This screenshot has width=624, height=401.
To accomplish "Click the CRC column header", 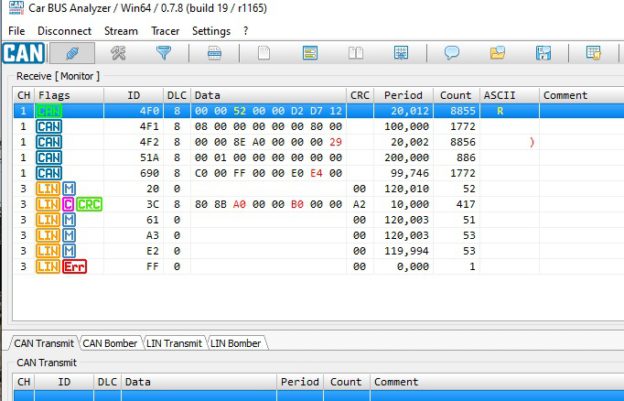I will 360,95.
